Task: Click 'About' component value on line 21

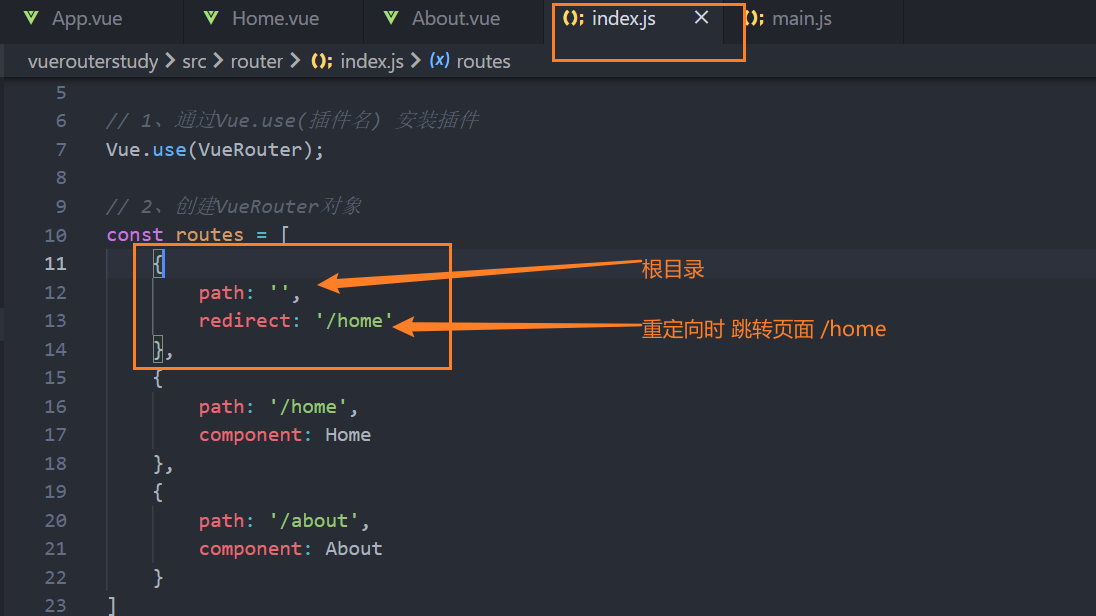Action: [x=353, y=549]
